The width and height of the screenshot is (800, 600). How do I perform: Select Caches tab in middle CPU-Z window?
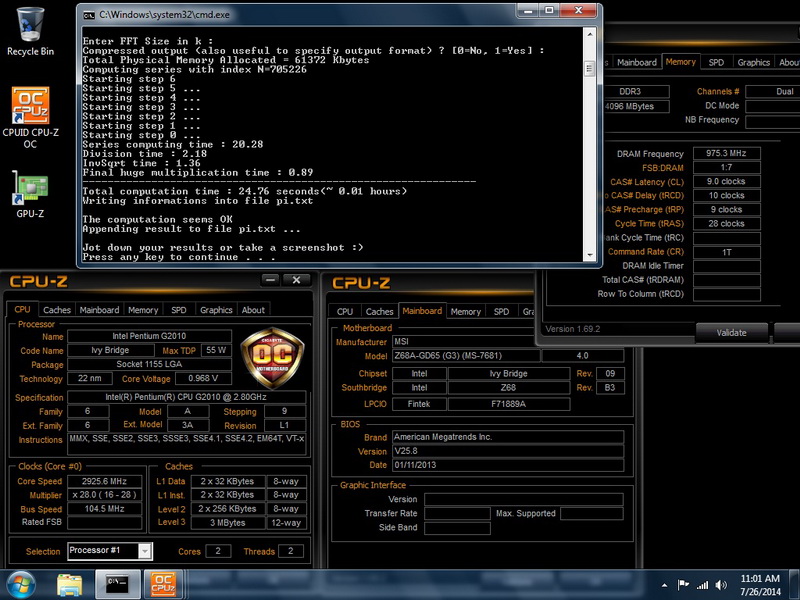tap(379, 311)
